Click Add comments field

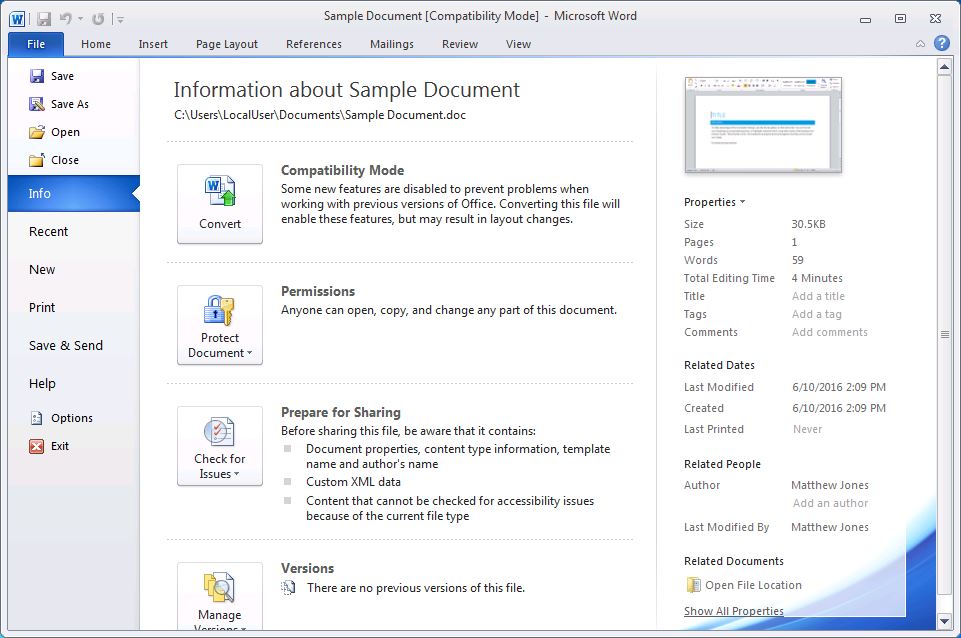tap(830, 332)
